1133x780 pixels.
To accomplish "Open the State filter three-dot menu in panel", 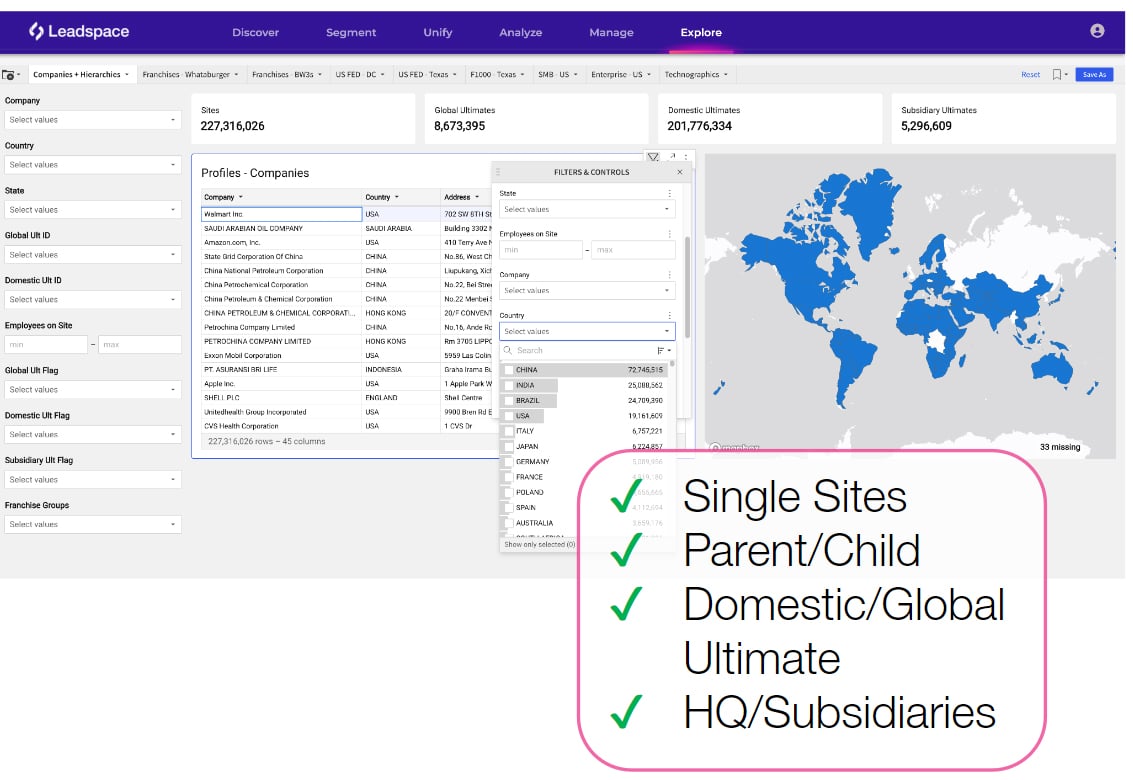I will [669, 193].
